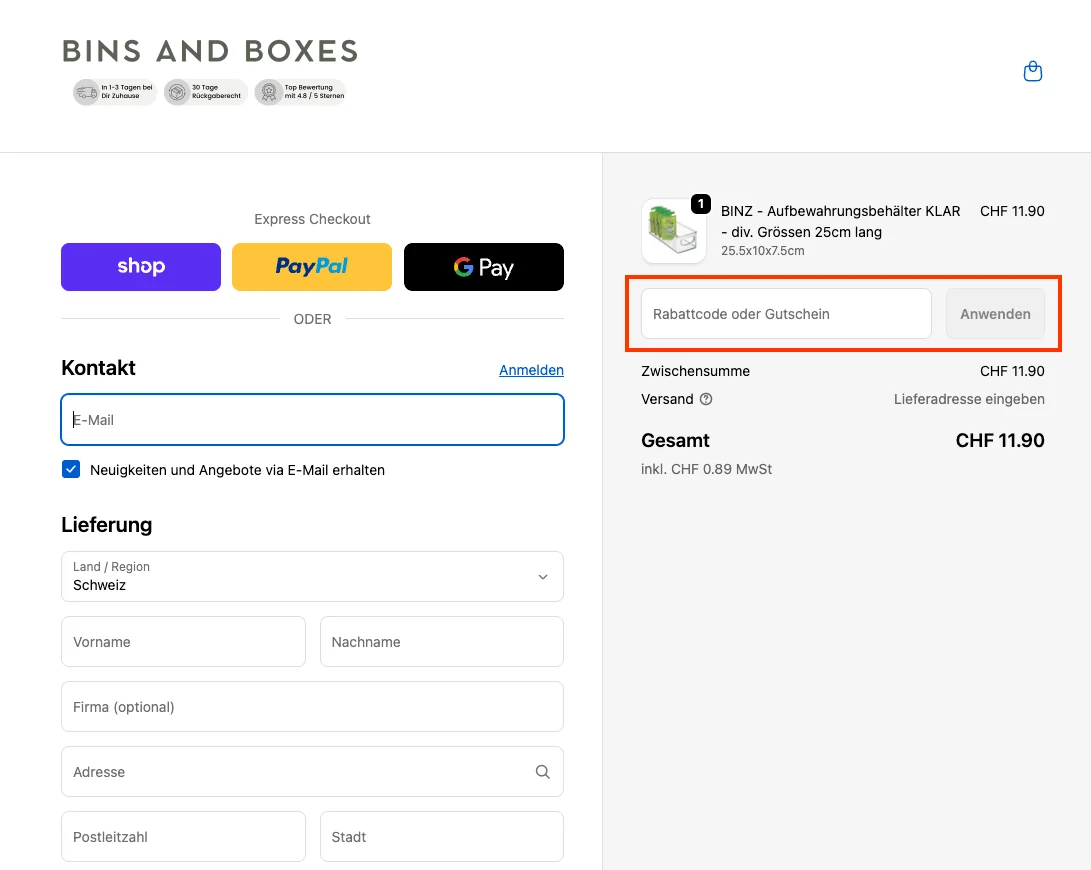Screen dimensions: 1091x870
Task: Click the BINZ product thumbnail image
Action: [x=674, y=230]
